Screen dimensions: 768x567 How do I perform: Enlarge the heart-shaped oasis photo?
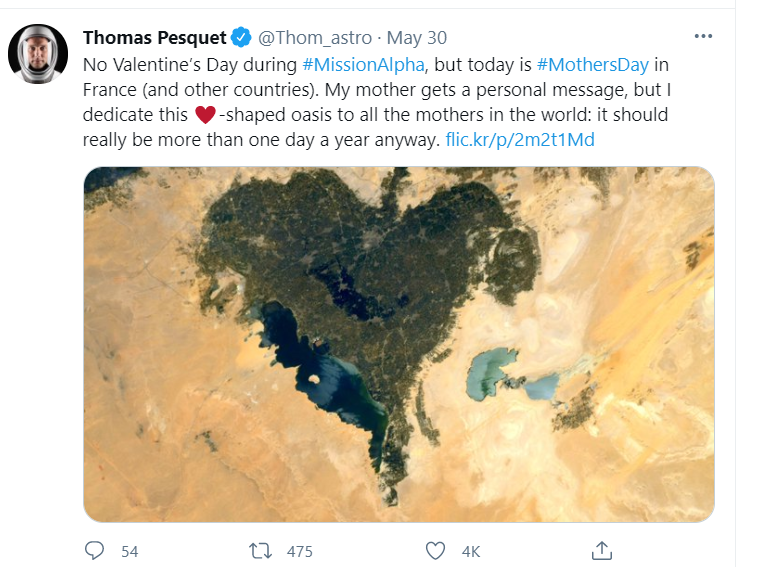coord(398,344)
